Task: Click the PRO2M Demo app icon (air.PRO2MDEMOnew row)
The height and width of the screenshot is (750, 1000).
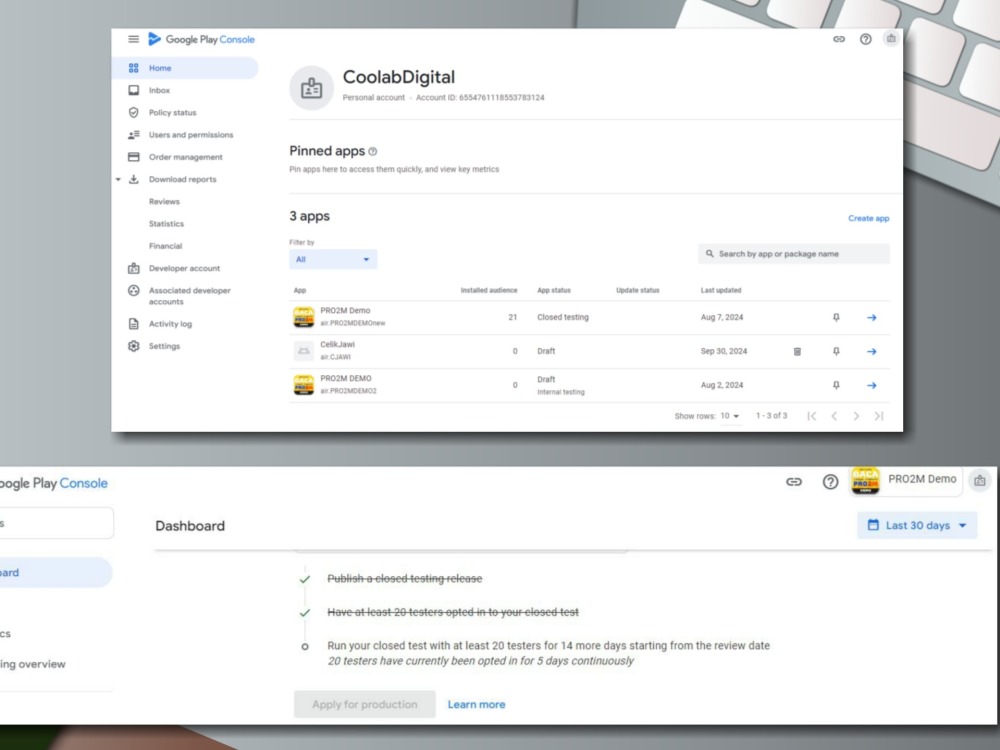Action: tap(304, 317)
